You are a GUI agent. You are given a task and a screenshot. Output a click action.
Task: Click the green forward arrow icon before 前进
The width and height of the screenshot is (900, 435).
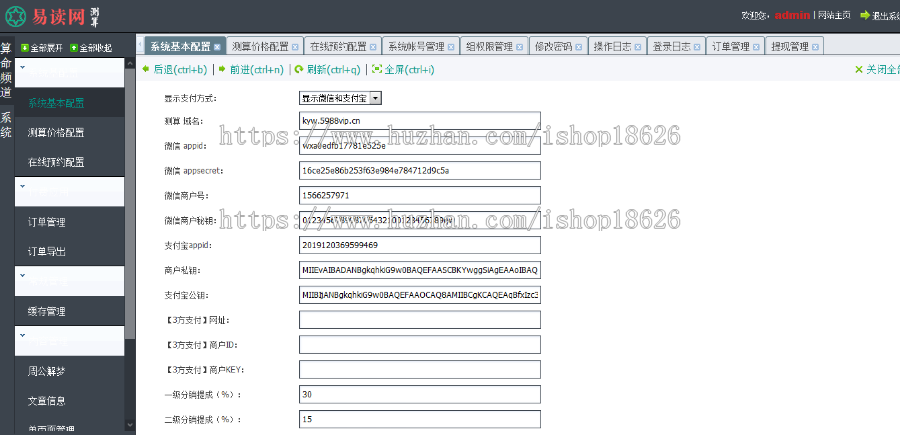(x=223, y=69)
